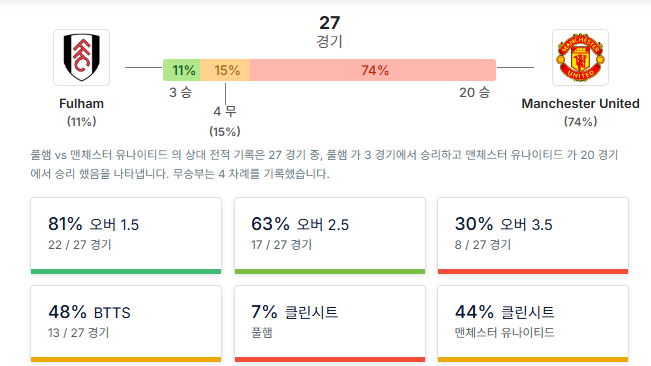Click the head-to-head summary paragraph text
The width and height of the screenshot is (651, 366).
click(324, 164)
